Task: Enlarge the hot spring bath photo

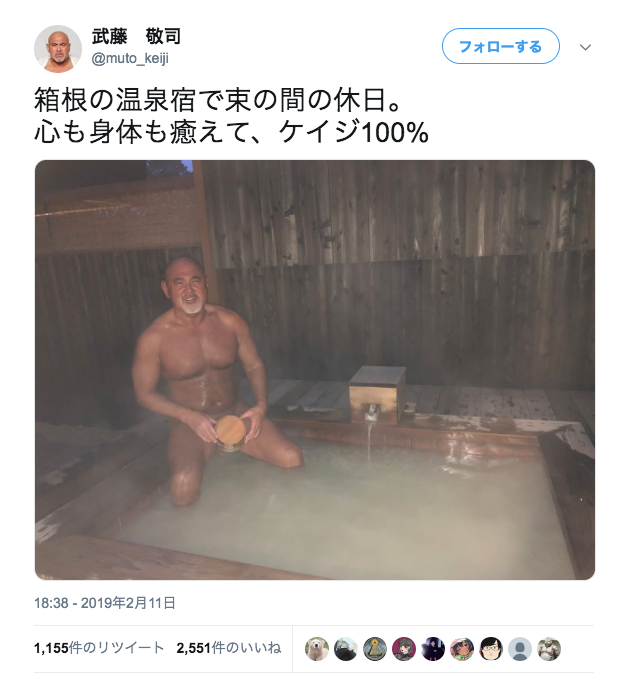Action: coord(315,370)
